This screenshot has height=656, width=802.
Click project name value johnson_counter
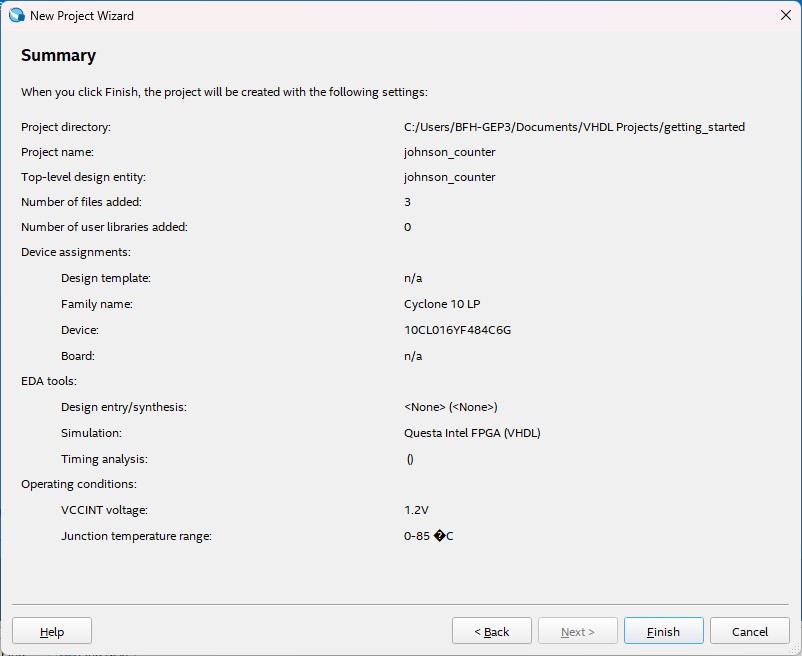450,152
